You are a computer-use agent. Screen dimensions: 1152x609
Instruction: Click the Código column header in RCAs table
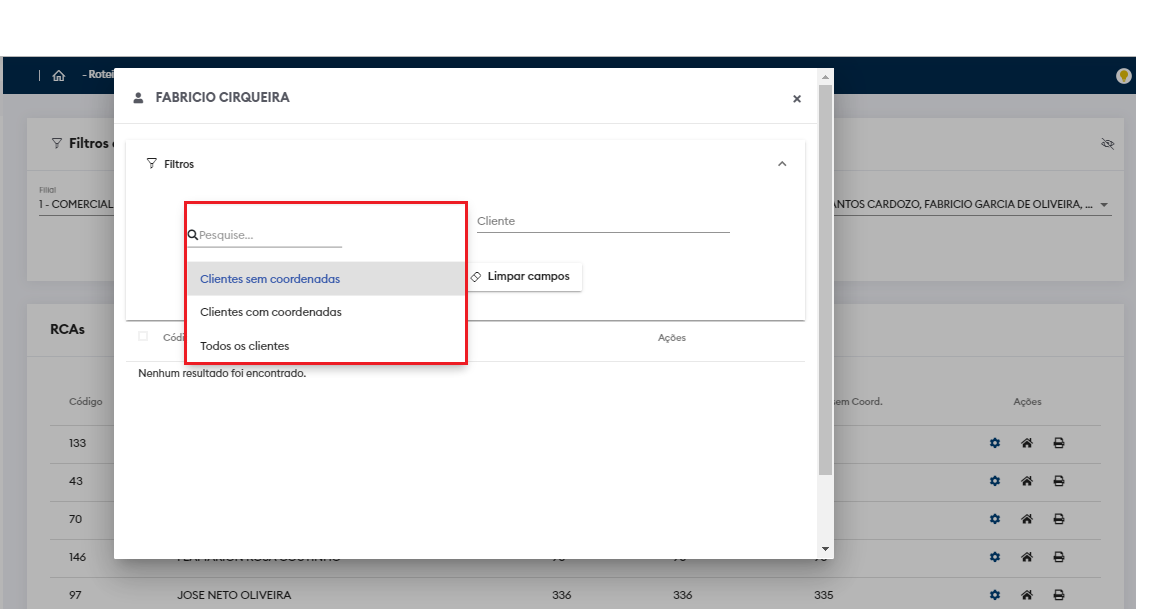86,402
